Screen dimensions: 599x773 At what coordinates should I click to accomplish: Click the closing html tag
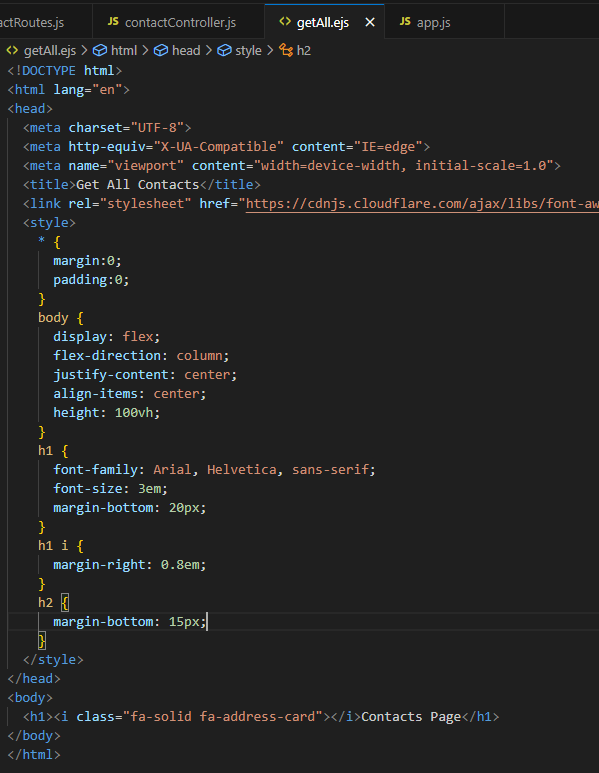[x=34, y=755]
